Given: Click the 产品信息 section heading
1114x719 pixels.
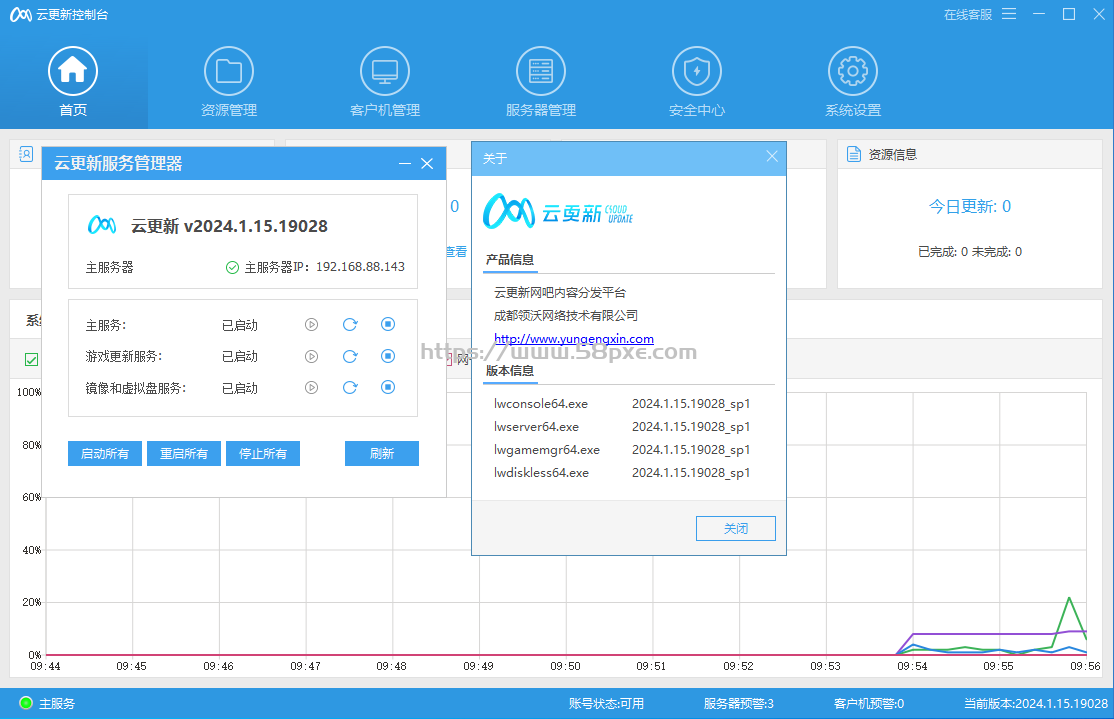Looking at the screenshot, I should point(509,259).
